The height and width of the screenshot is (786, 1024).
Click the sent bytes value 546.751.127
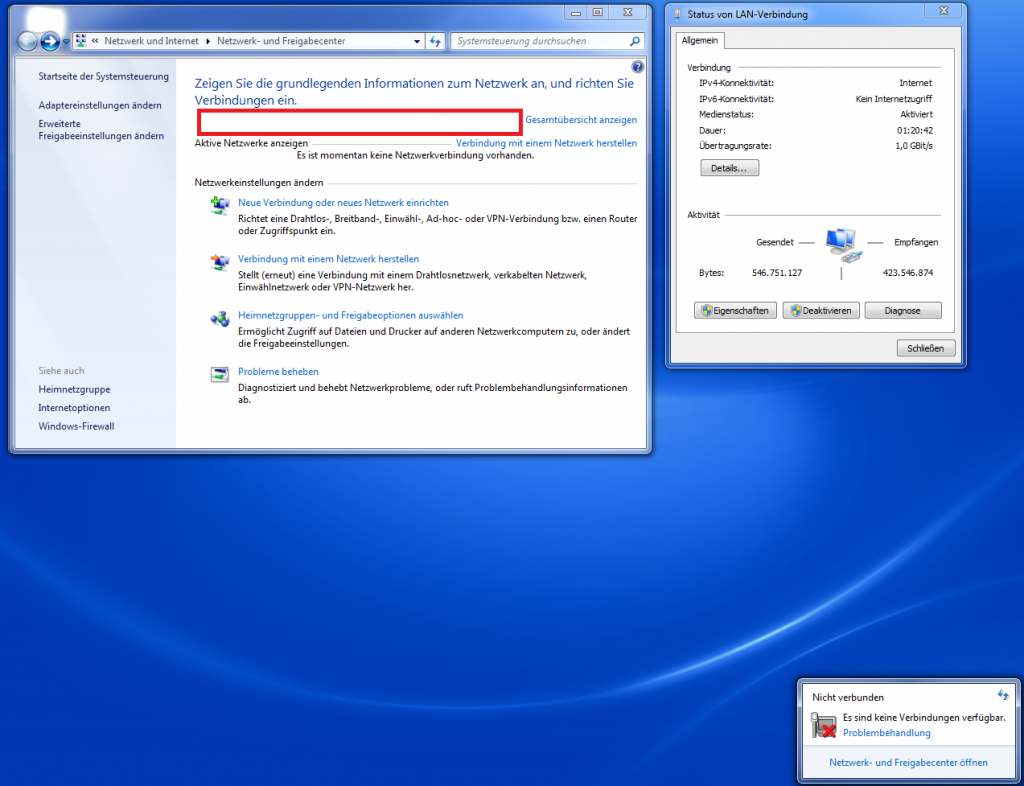pos(776,273)
